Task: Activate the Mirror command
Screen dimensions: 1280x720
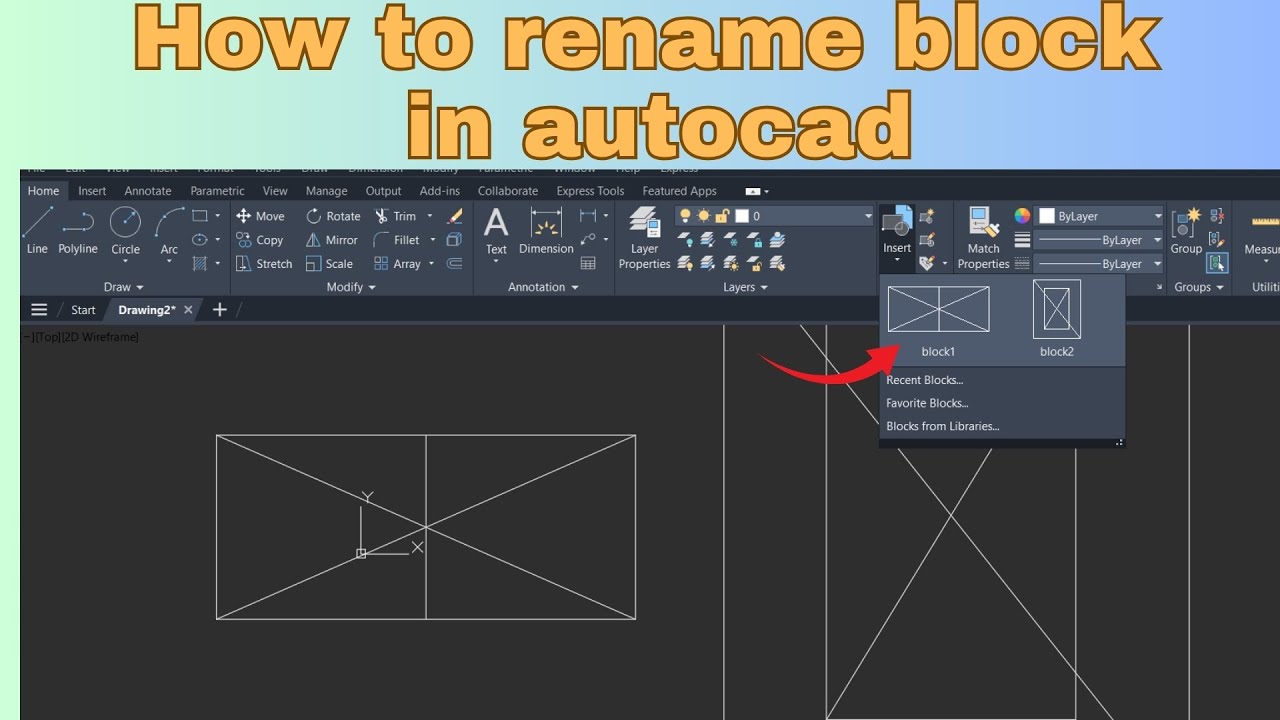Action: [332, 240]
